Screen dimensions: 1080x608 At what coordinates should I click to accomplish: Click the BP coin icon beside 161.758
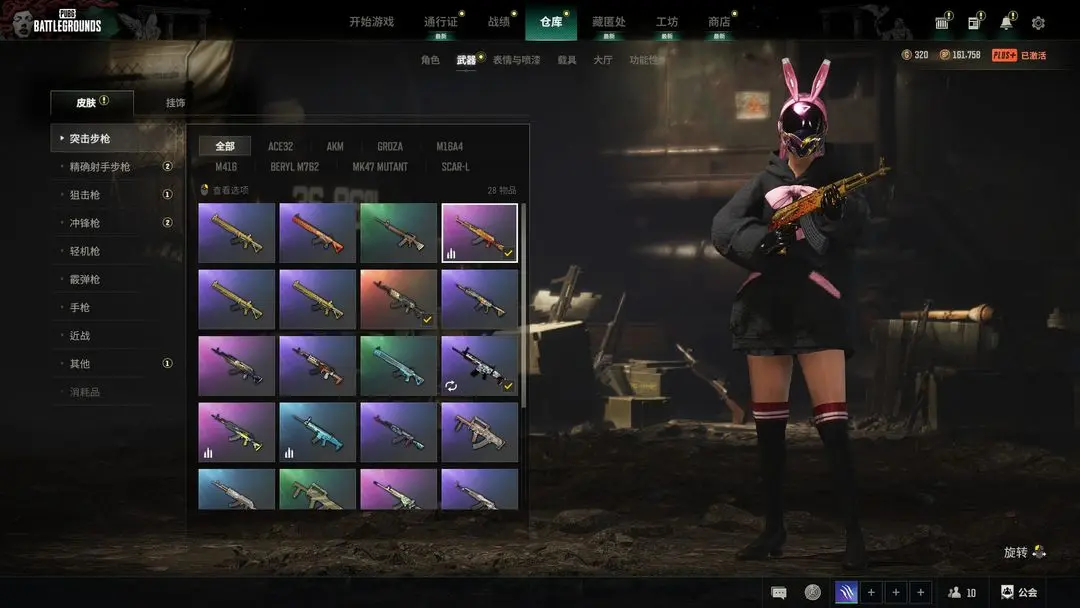pyautogui.click(x=945, y=55)
